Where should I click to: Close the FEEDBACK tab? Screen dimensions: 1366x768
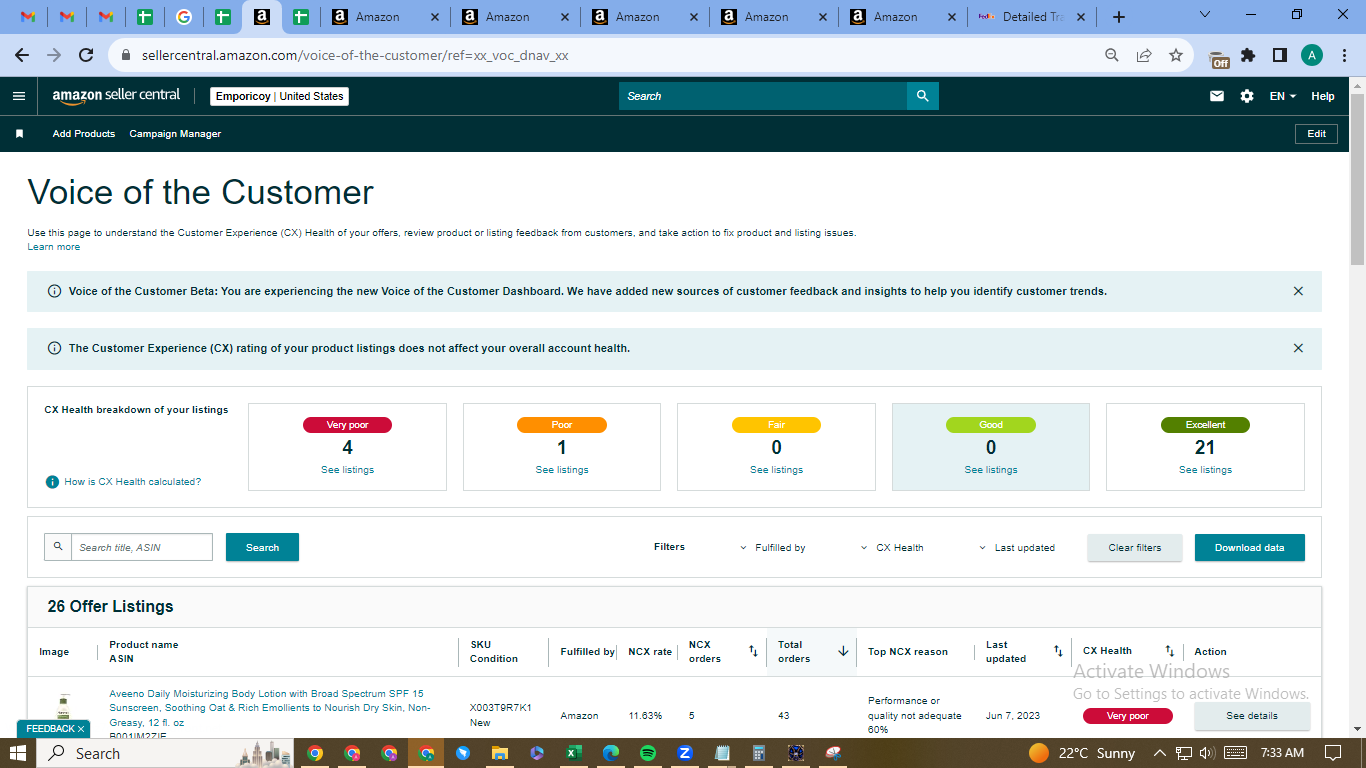click(x=81, y=729)
